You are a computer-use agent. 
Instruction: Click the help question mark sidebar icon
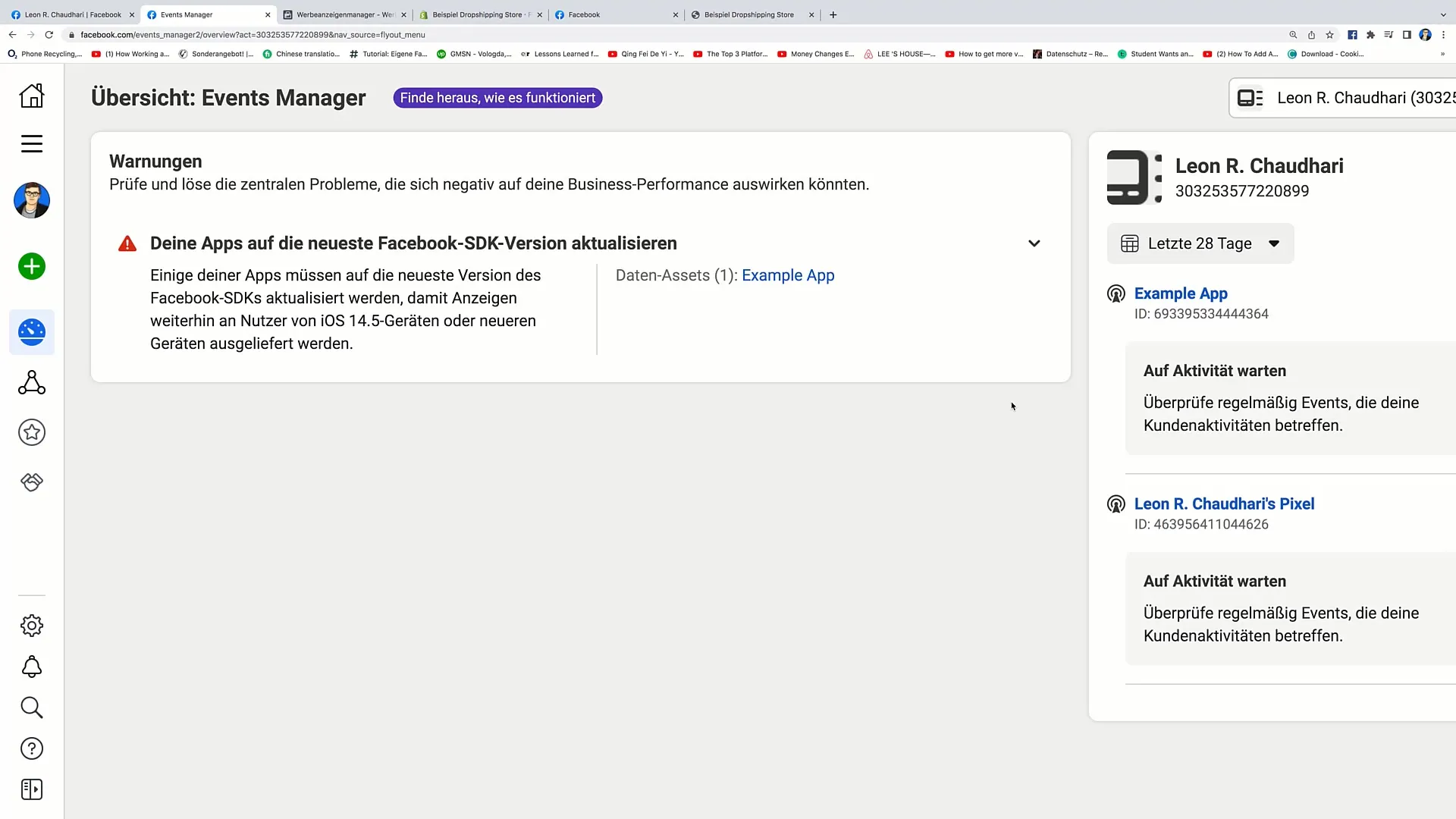(31, 748)
